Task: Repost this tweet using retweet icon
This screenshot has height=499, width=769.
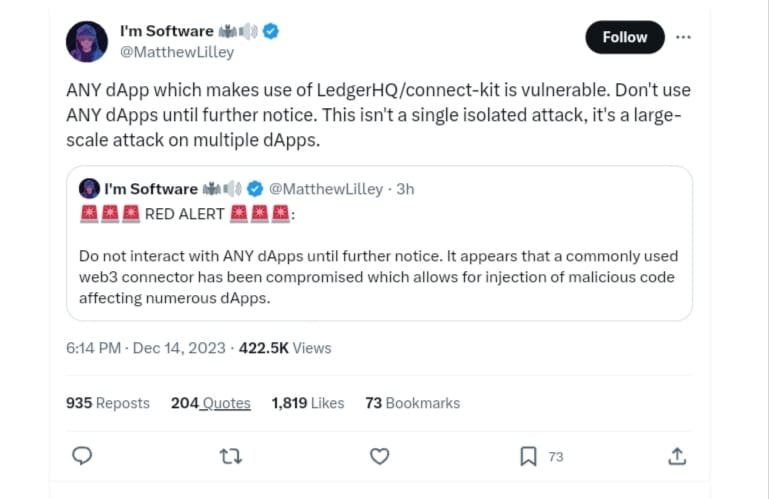Action: (x=231, y=456)
